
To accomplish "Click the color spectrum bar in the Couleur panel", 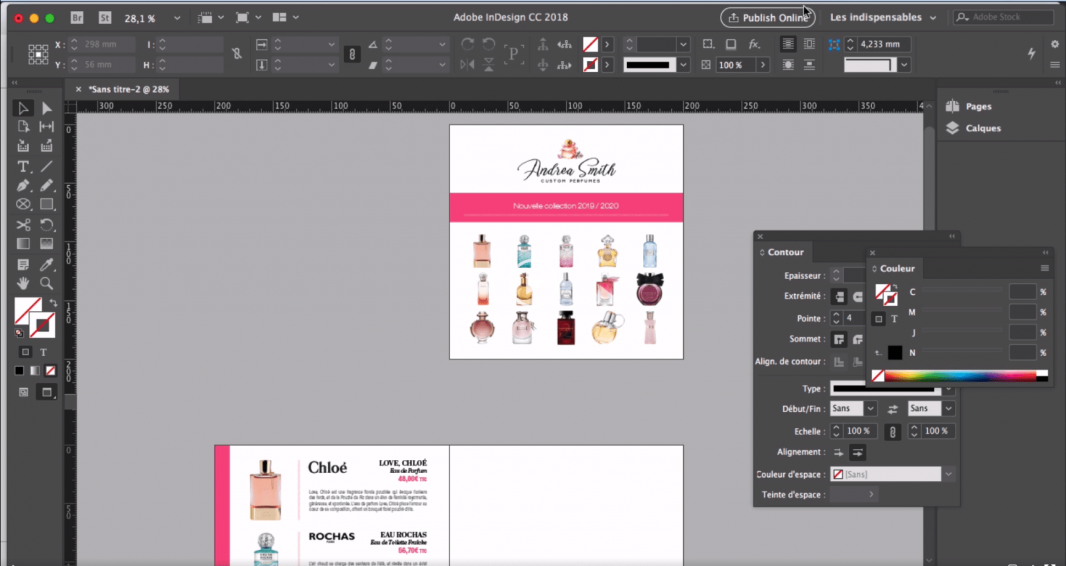I will [960, 376].
